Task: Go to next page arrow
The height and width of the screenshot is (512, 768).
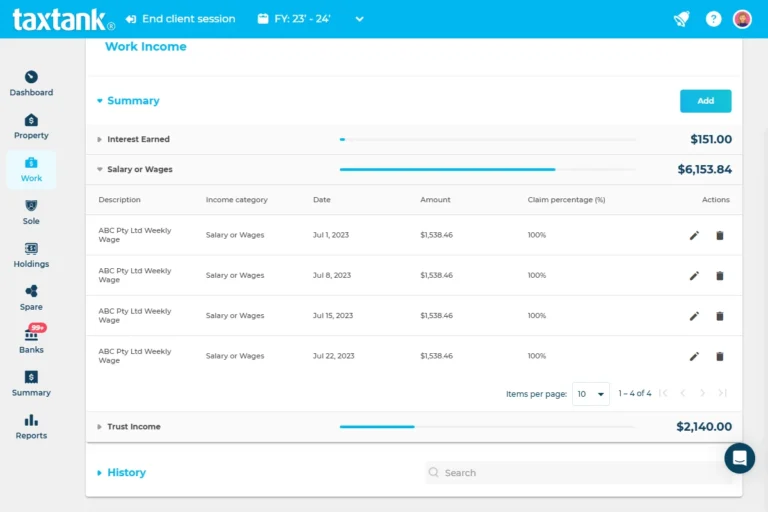Action: point(702,393)
